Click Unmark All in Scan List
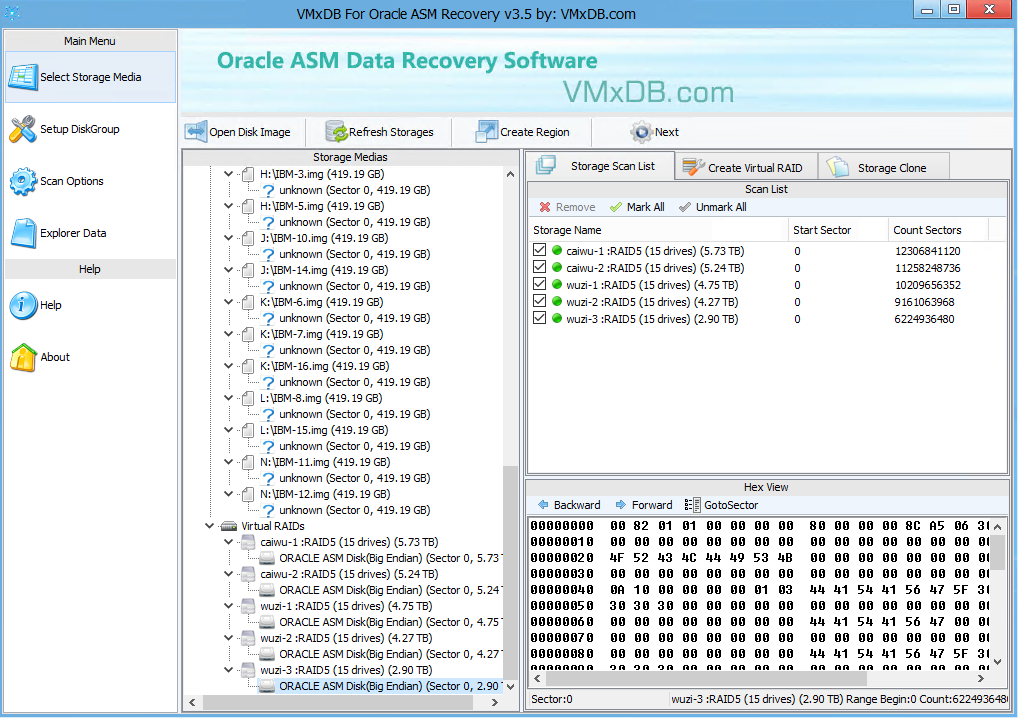 click(x=712, y=207)
